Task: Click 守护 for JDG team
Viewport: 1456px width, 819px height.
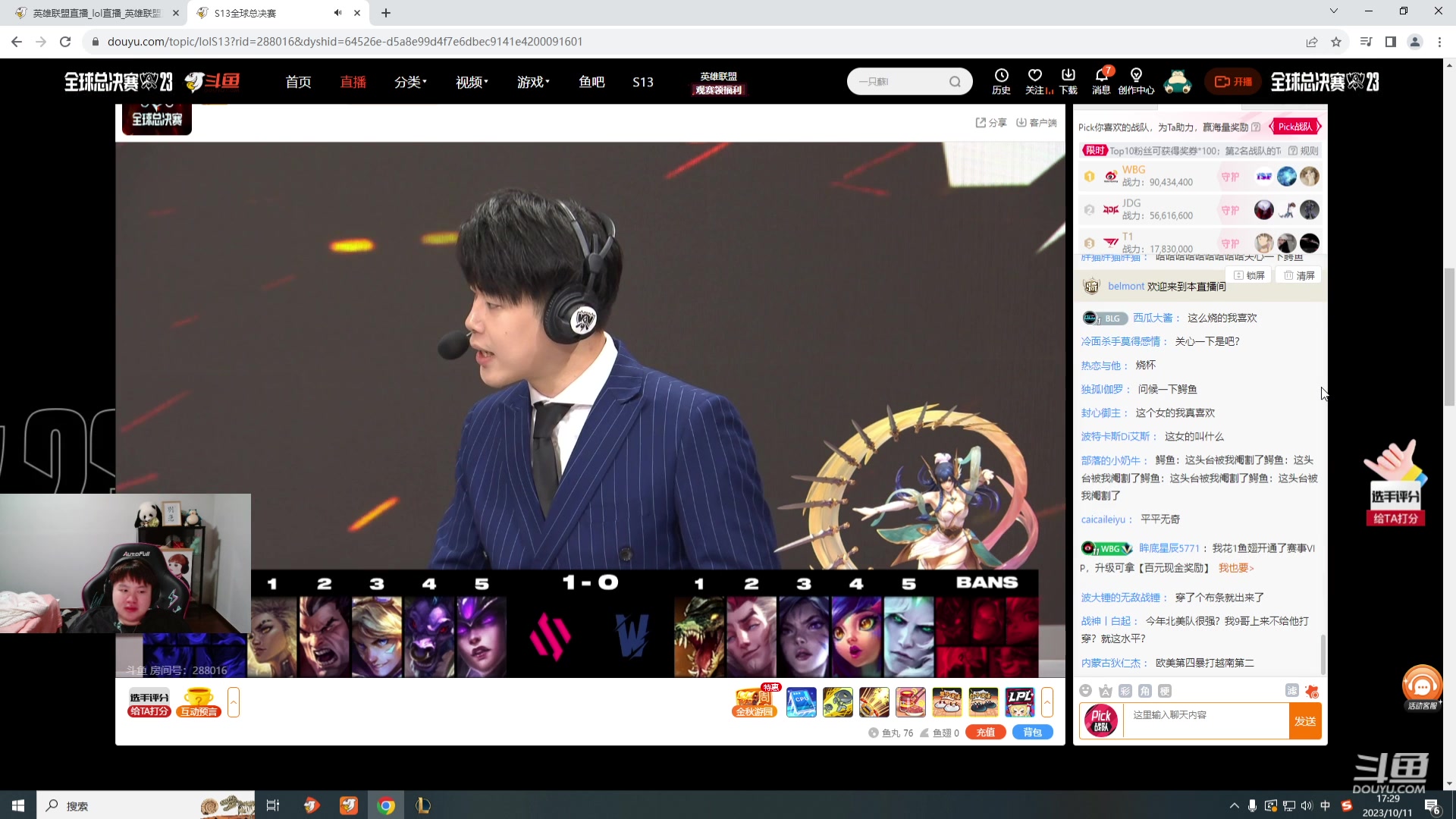Action: click(x=1230, y=210)
